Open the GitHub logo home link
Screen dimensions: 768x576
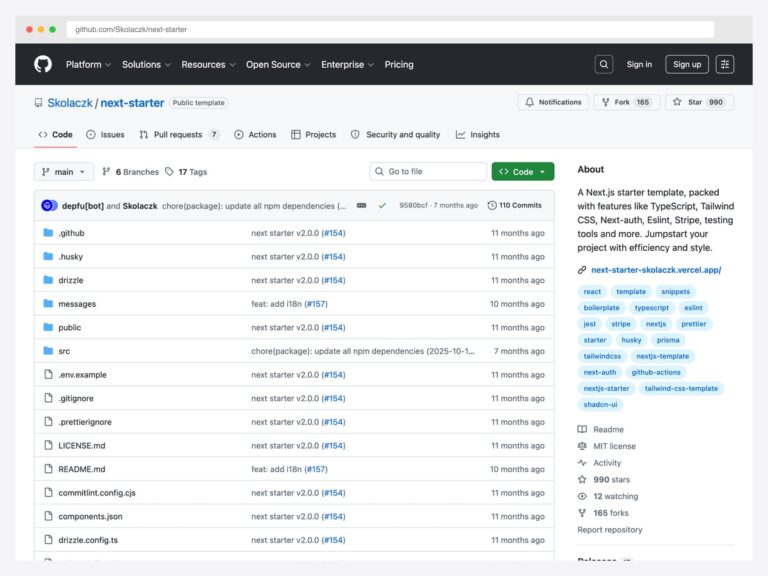43,64
